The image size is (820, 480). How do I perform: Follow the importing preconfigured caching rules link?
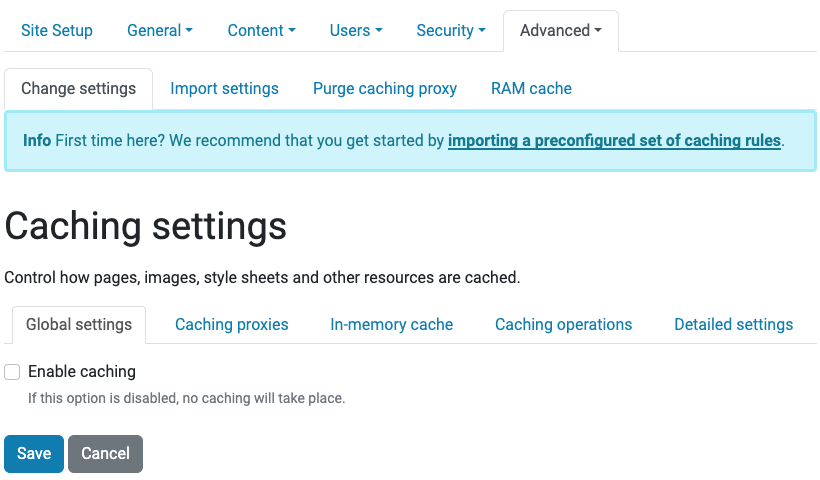coord(614,141)
